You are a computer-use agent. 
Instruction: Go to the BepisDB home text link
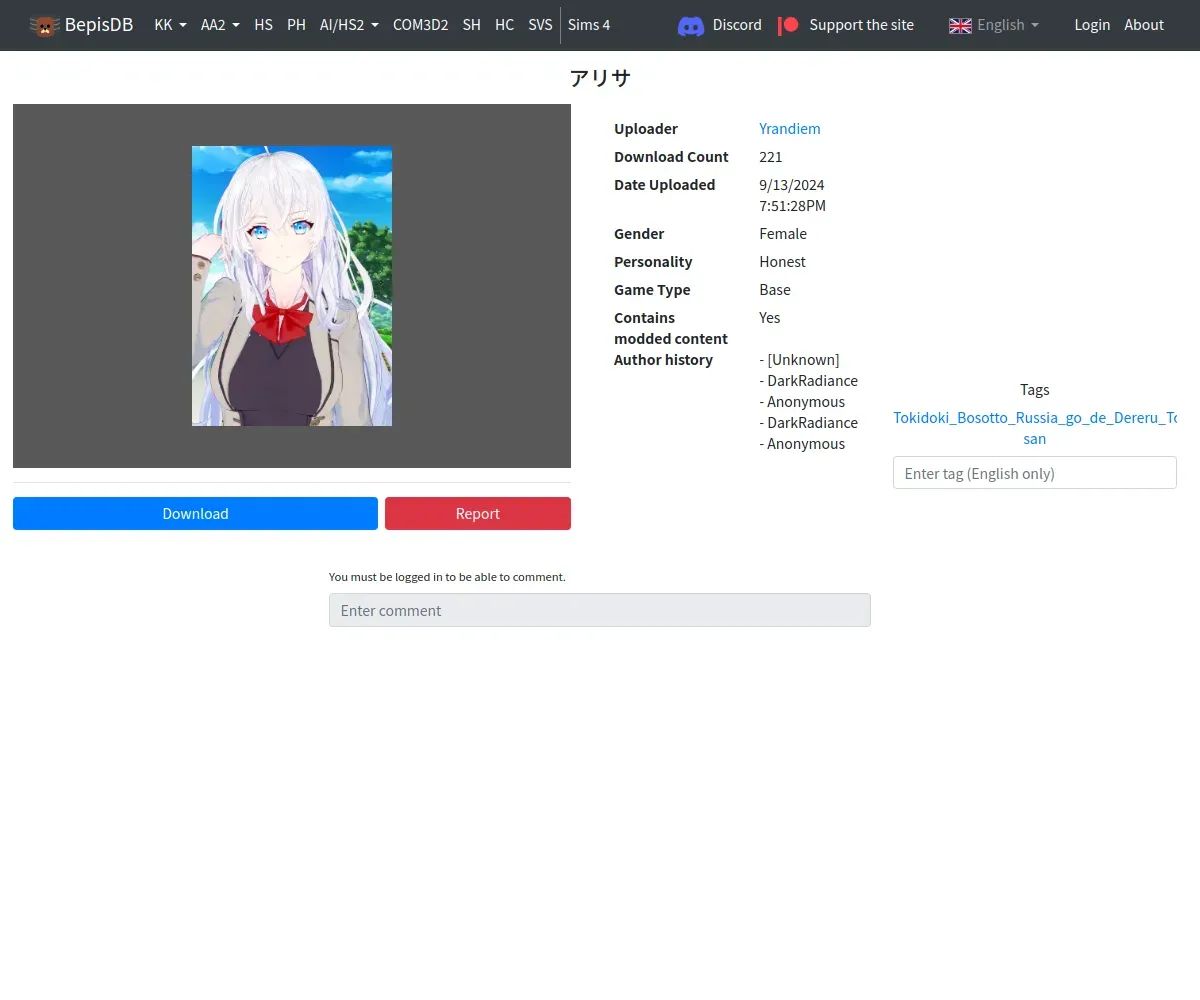(x=98, y=25)
